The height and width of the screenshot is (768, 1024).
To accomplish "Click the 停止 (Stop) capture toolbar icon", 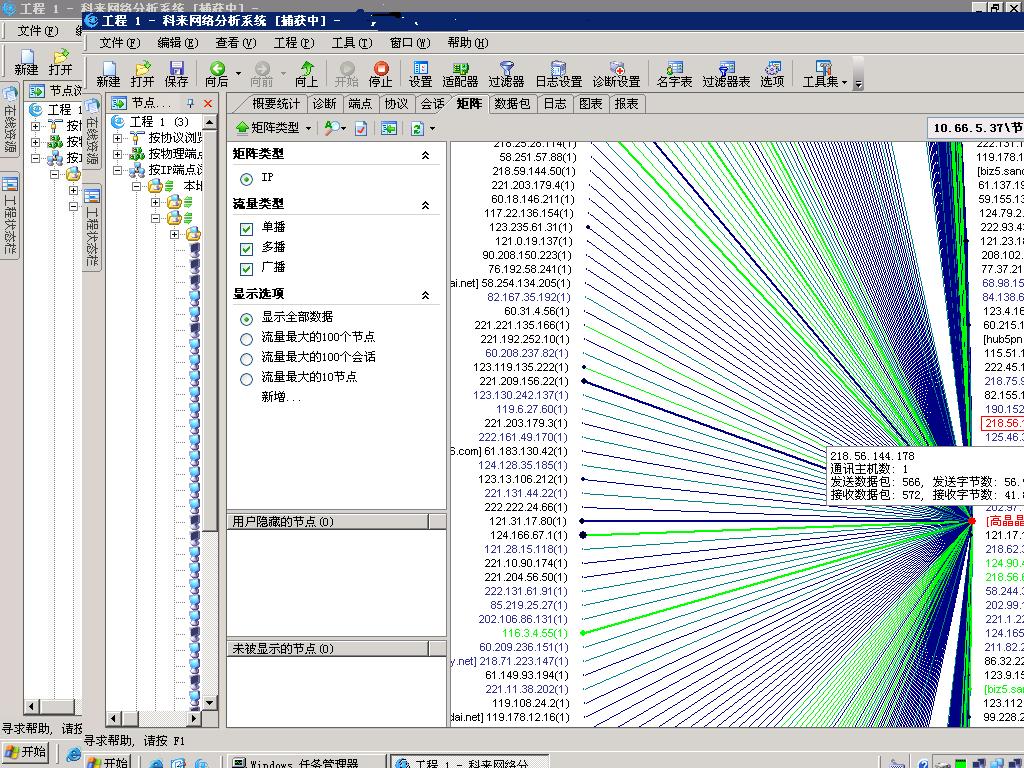I will (x=381, y=74).
